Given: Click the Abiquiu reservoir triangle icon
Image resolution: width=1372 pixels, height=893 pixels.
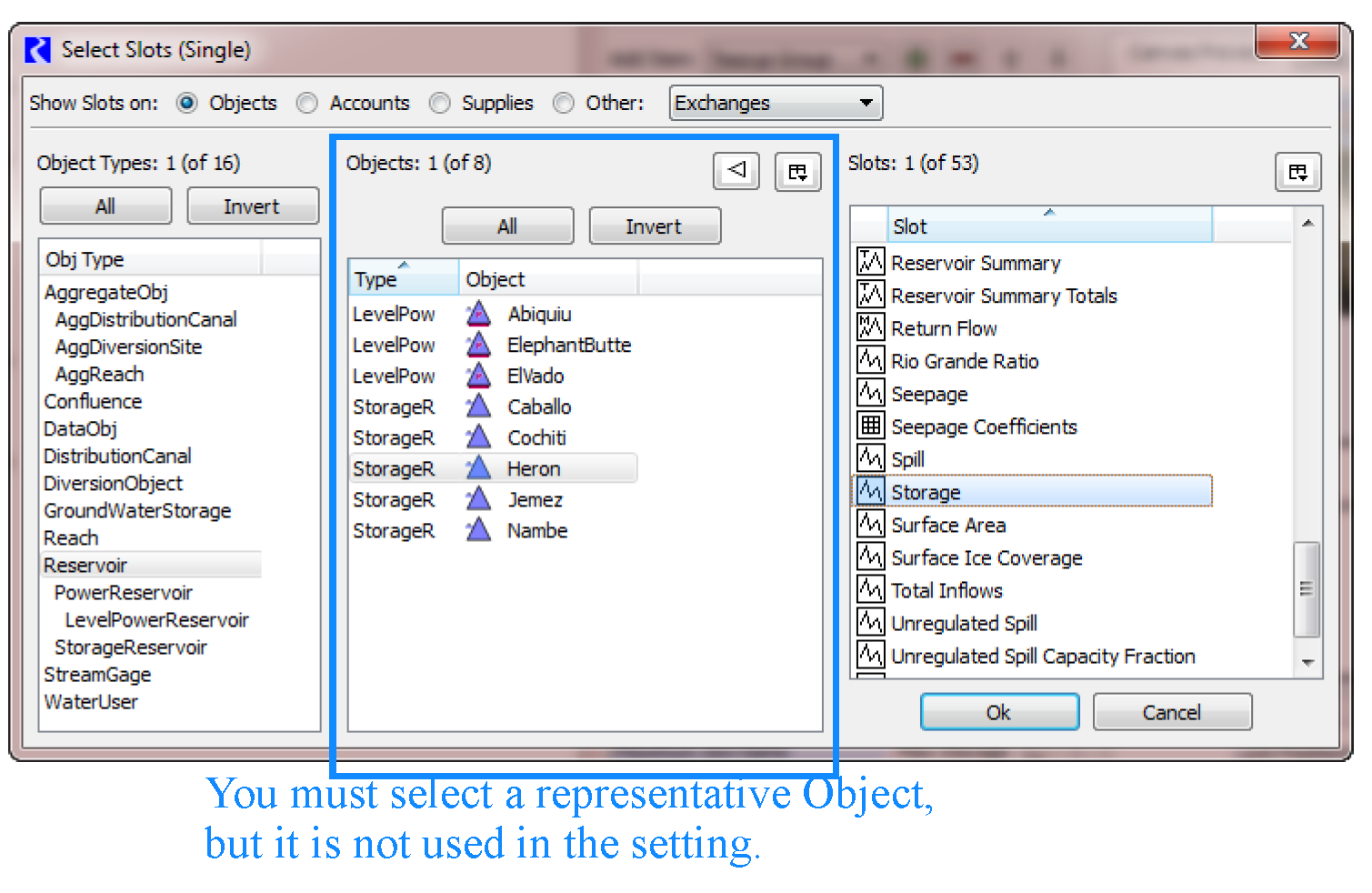Looking at the screenshot, I should [478, 315].
